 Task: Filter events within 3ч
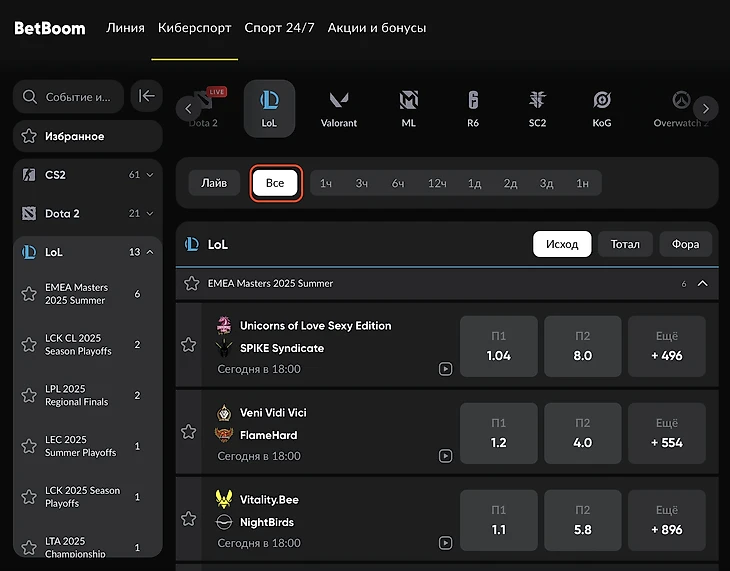pos(362,184)
